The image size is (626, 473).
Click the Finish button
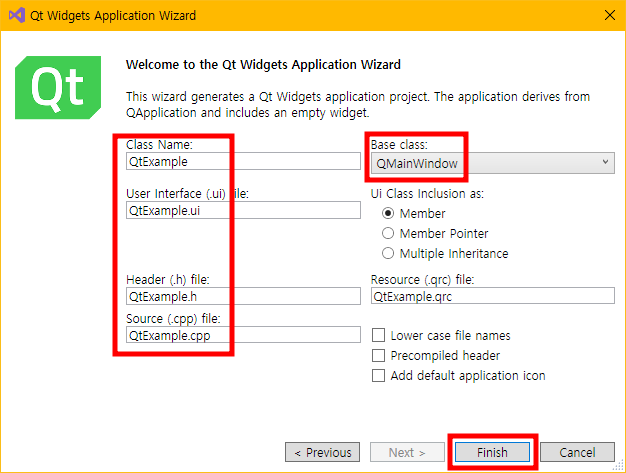pyautogui.click(x=492, y=452)
